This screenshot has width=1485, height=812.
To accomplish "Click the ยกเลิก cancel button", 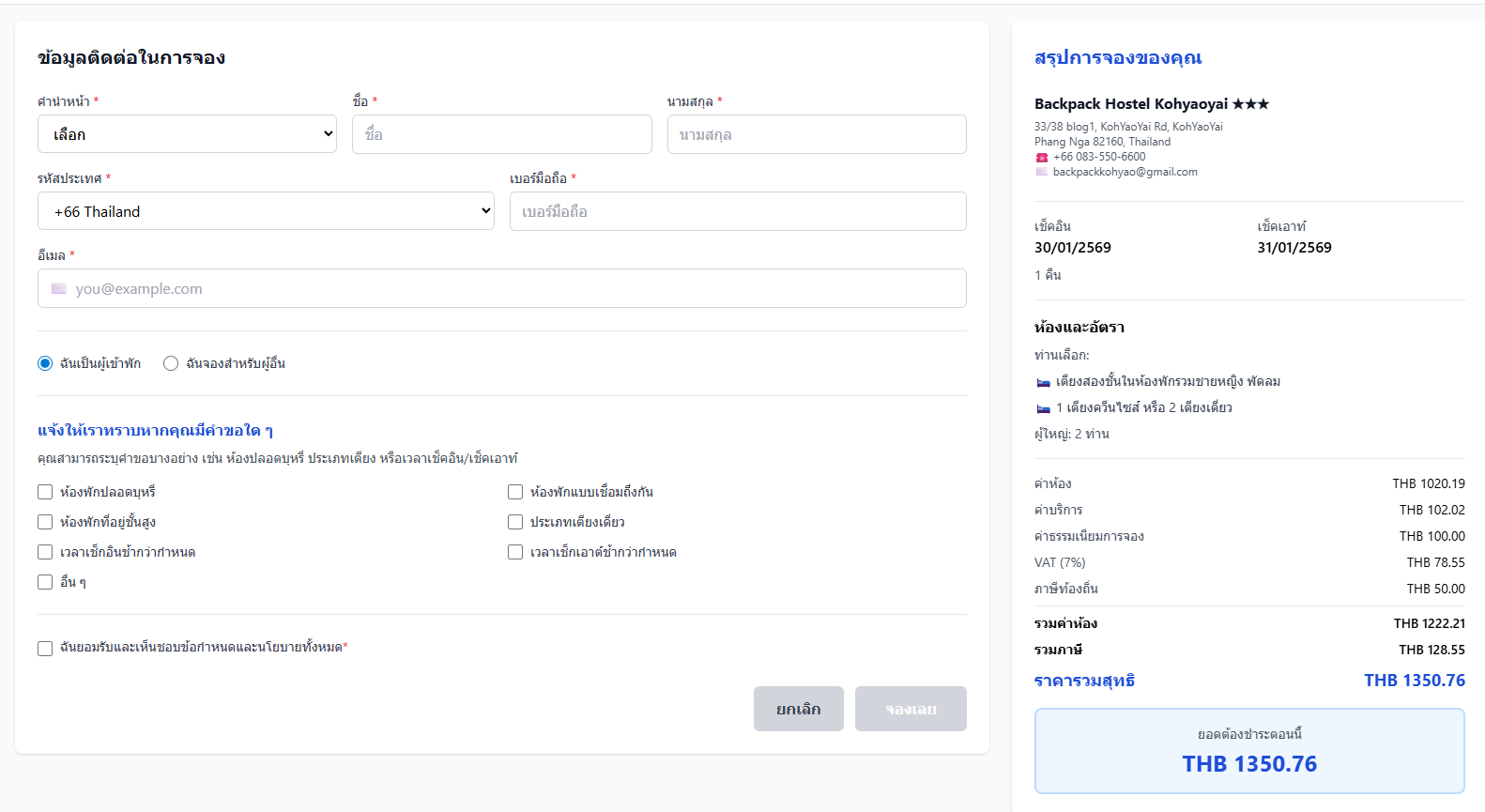I will coord(799,709).
